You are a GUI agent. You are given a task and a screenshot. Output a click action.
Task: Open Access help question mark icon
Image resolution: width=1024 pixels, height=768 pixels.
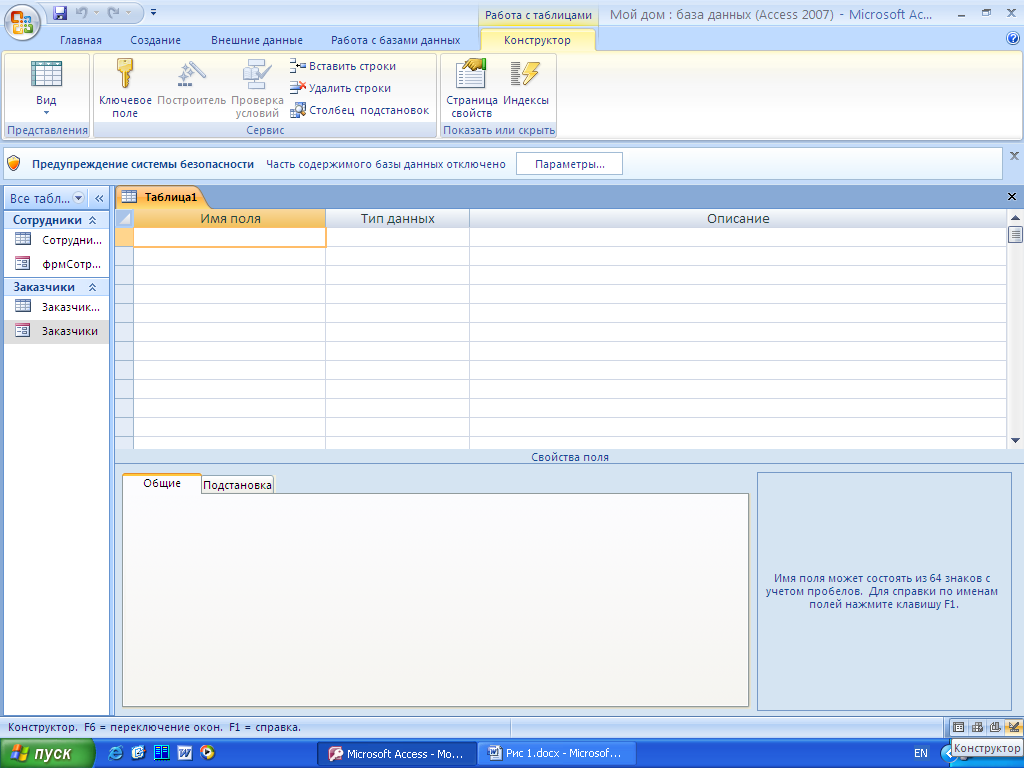pyautogui.click(x=1013, y=39)
